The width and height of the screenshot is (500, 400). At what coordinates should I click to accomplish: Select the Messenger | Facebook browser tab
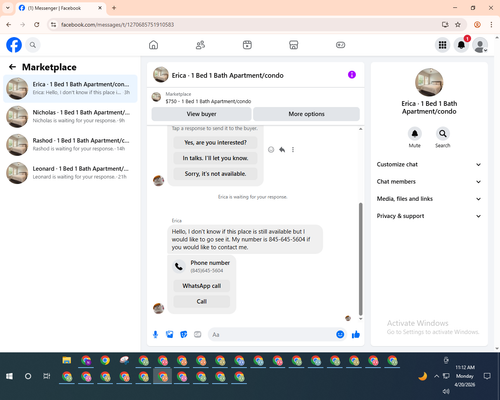pyautogui.click(x=61, y=8)
